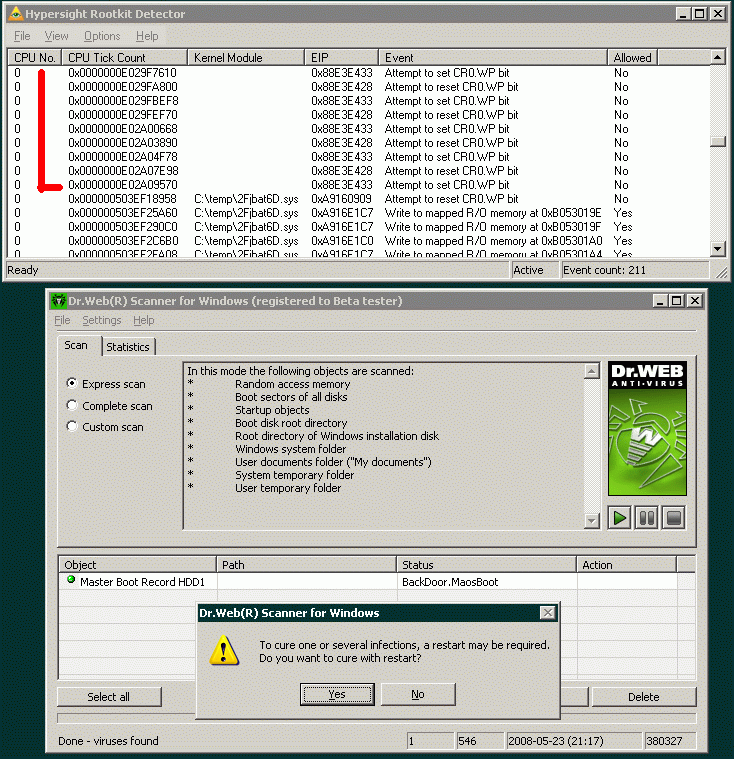Select the row writing to memory at 0xB05301A0
The image size is (734, 759).
pos(358,241)
